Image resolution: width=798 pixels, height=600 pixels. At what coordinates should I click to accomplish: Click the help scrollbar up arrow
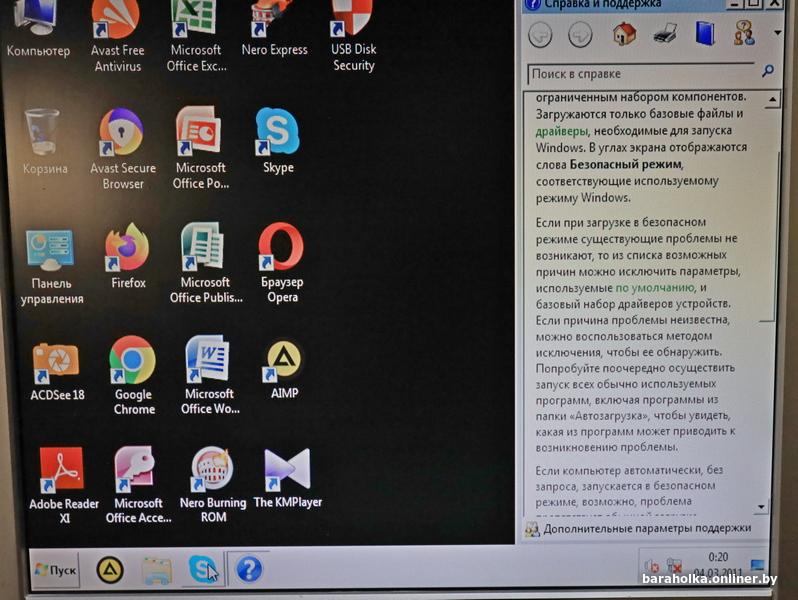pos(772,99)
